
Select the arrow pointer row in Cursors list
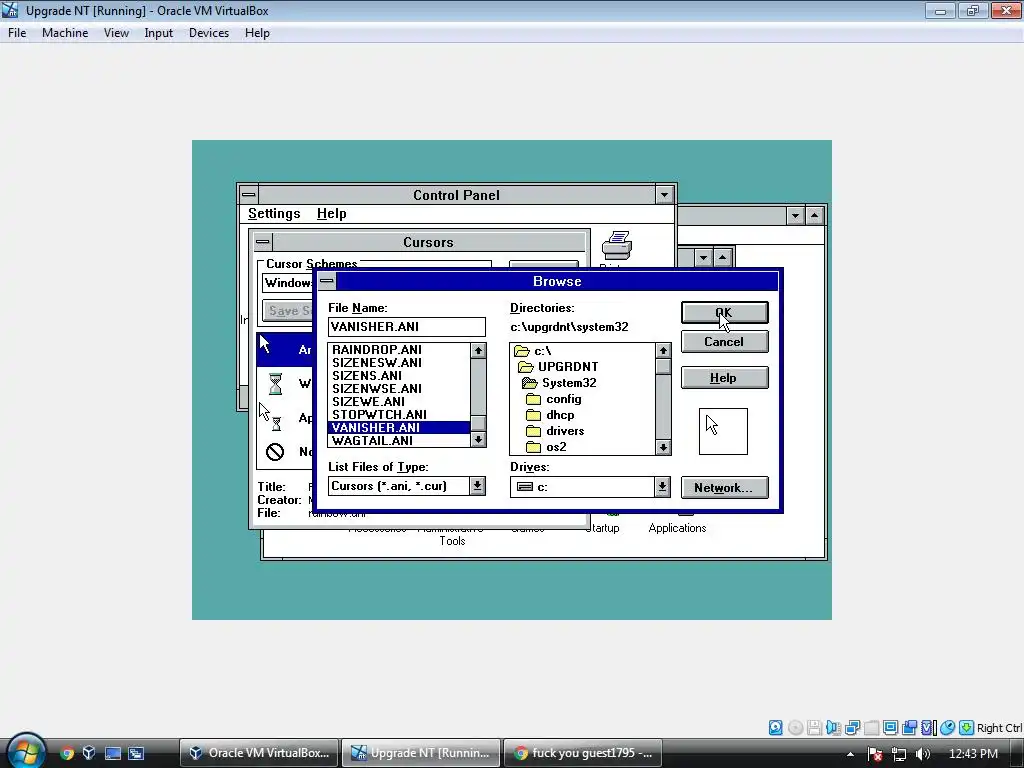285,349
